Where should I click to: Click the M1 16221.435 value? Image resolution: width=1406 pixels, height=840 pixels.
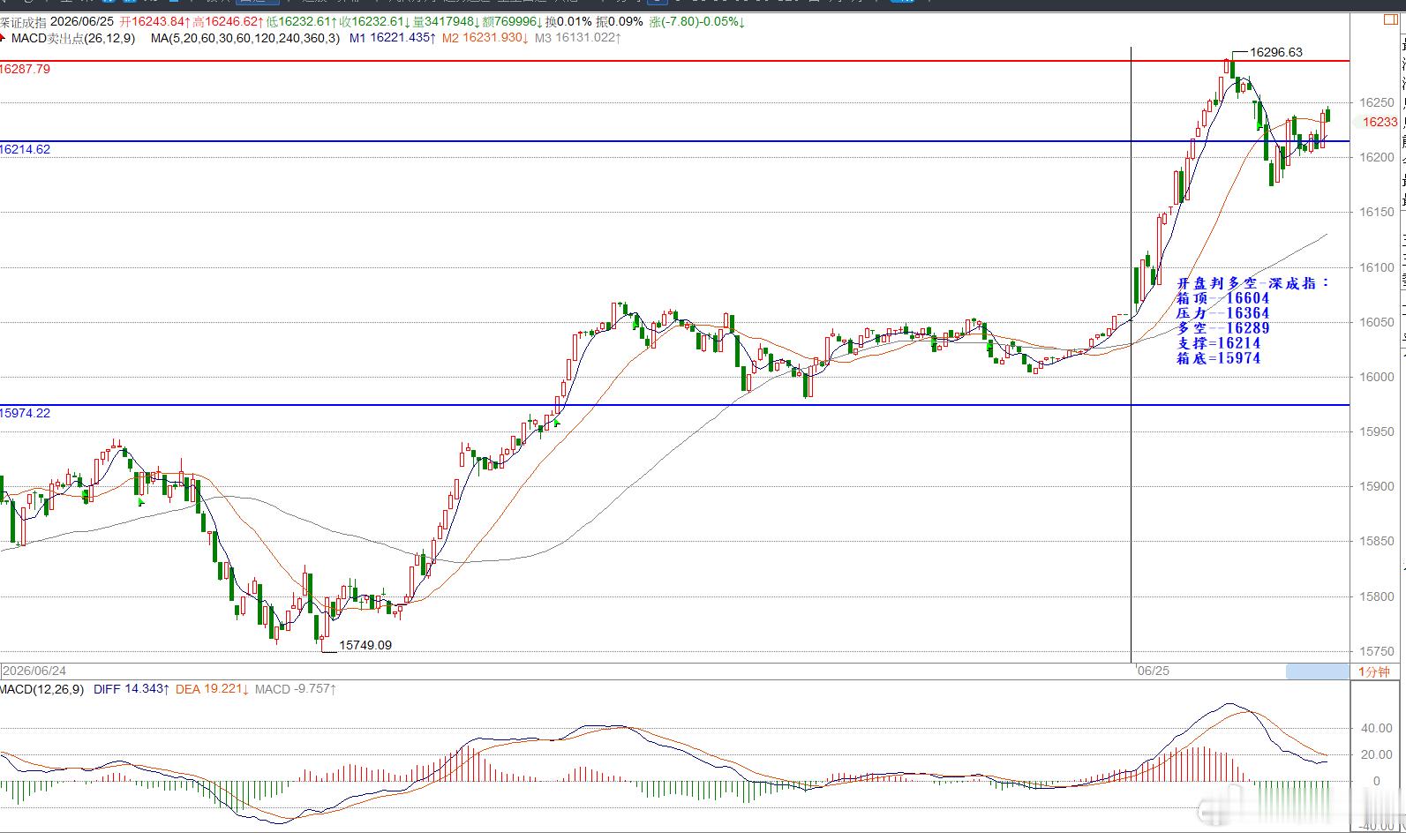(393, 38)
